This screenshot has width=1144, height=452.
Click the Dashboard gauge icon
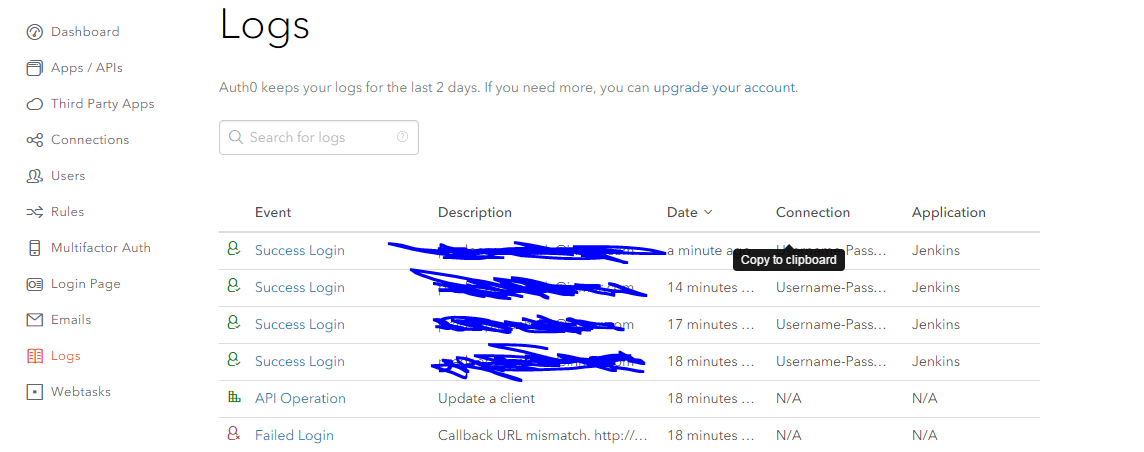point(34,32)
